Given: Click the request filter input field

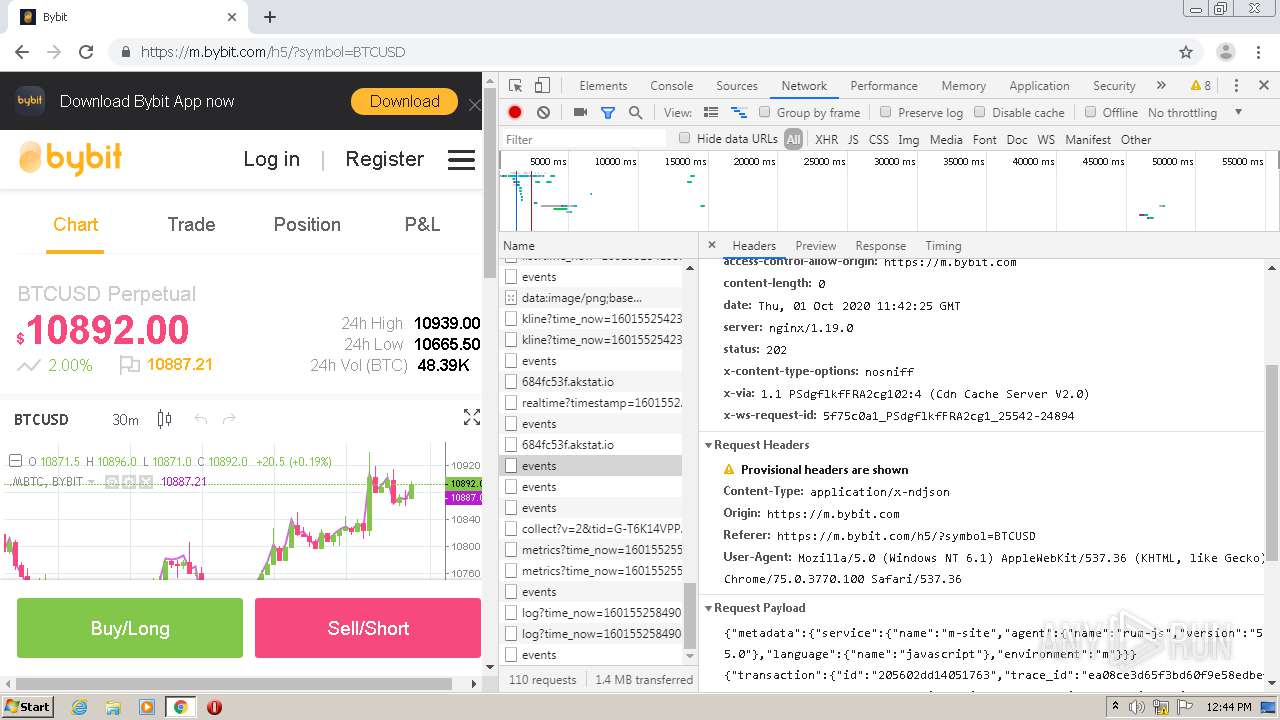Looking at the screenshot, I should (584, 139).
